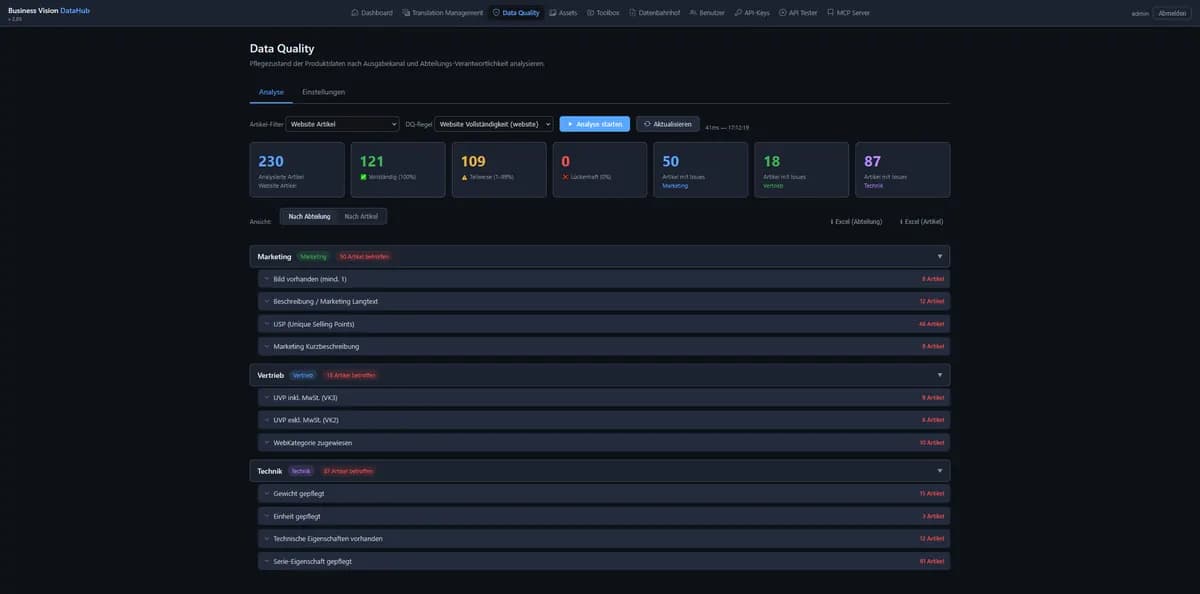The image size is (1200, 594).
Task: Click the admin username text
Action: tap(1139, 13)
